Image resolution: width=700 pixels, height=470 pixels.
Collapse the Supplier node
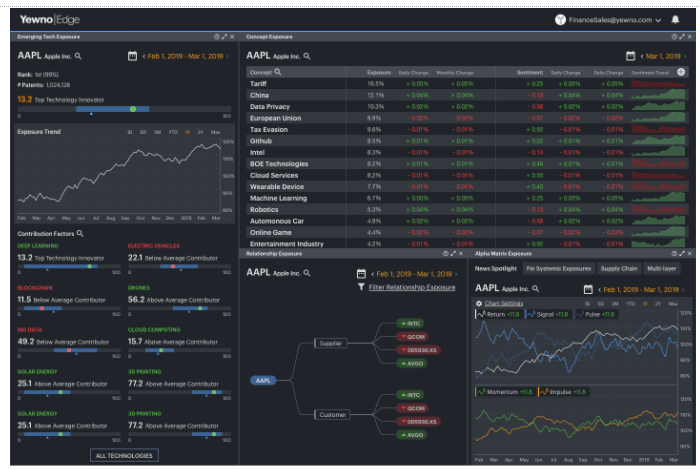[x=330, y=343]
